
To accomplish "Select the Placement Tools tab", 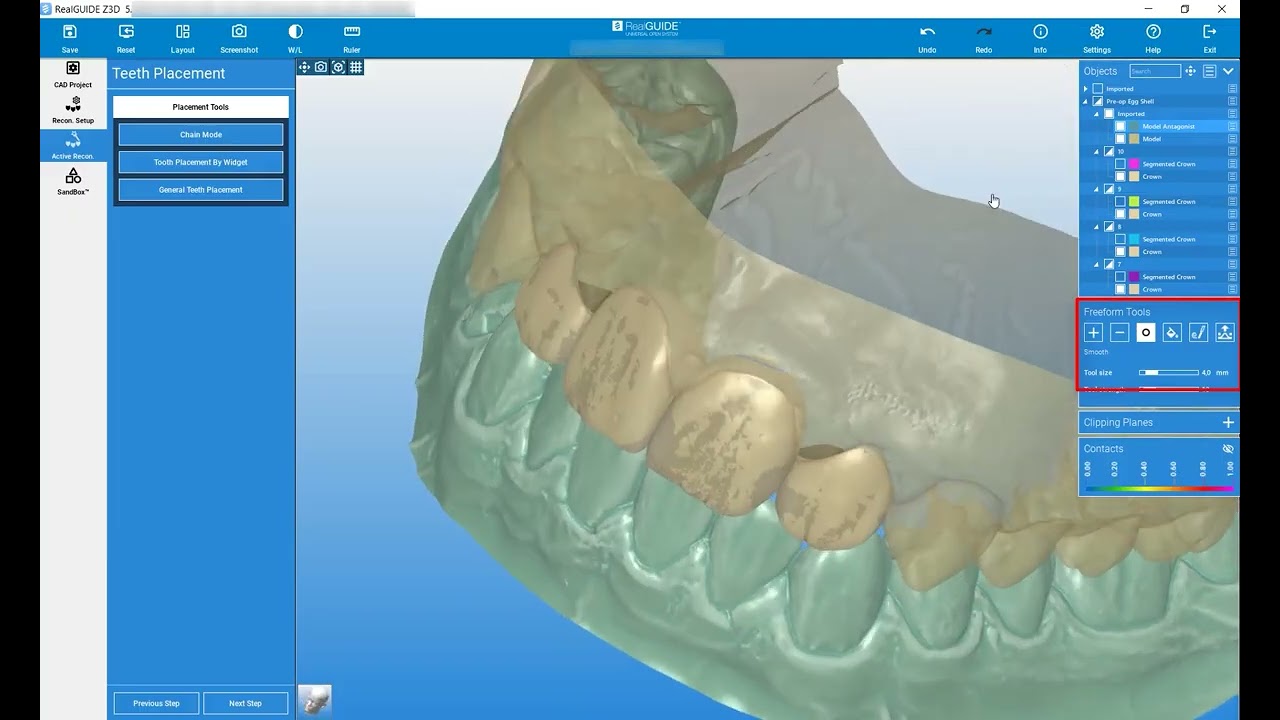I will [201, 107].
